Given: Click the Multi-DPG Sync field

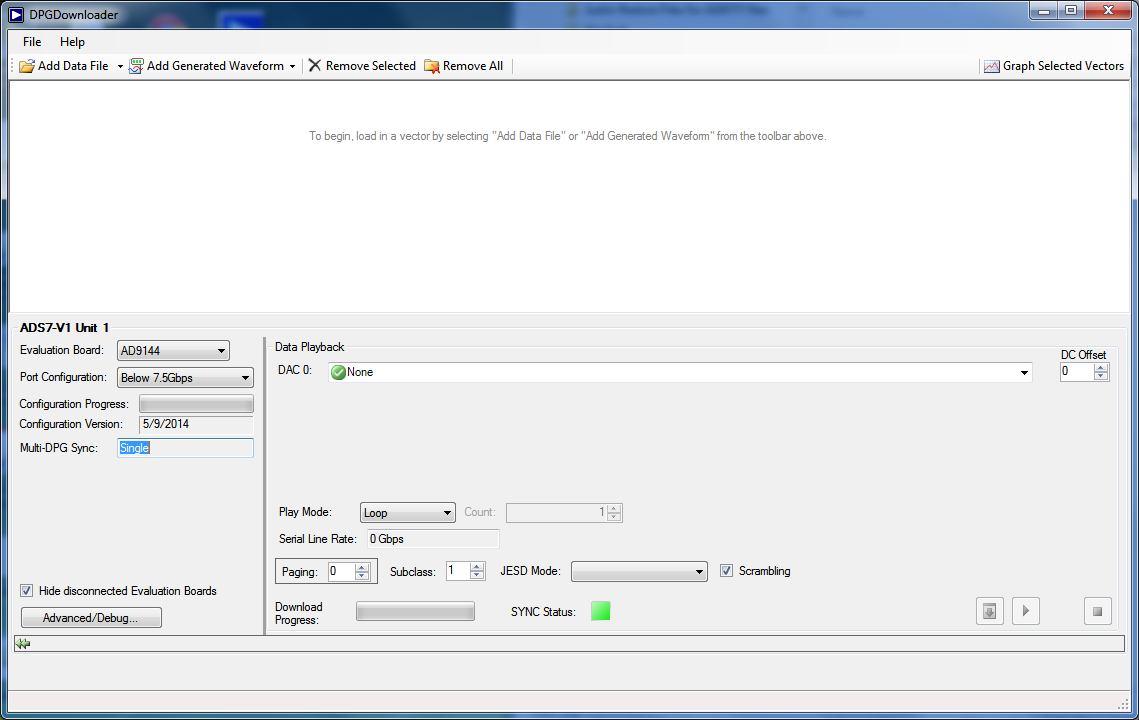Looking at the screenshot, I should click(185, 448).
